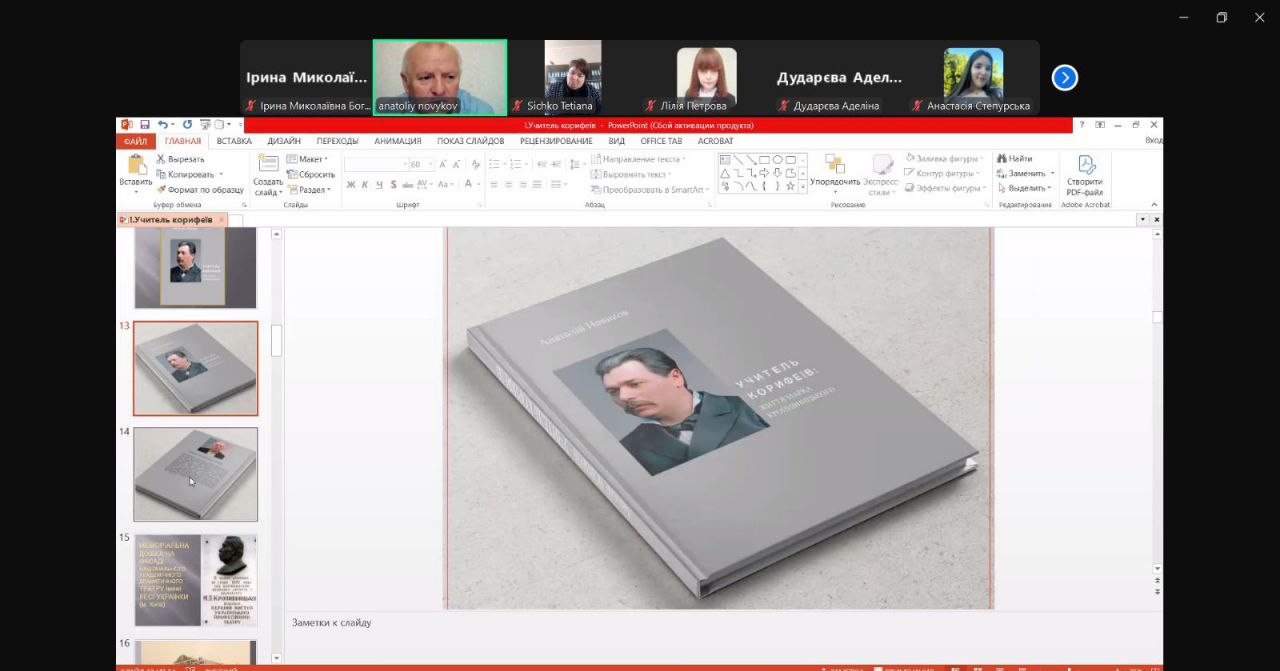Toggle strikethrough abc formatting
Image resolution: width=1280 pixels, height=671 pixels.
pos(407,184)
